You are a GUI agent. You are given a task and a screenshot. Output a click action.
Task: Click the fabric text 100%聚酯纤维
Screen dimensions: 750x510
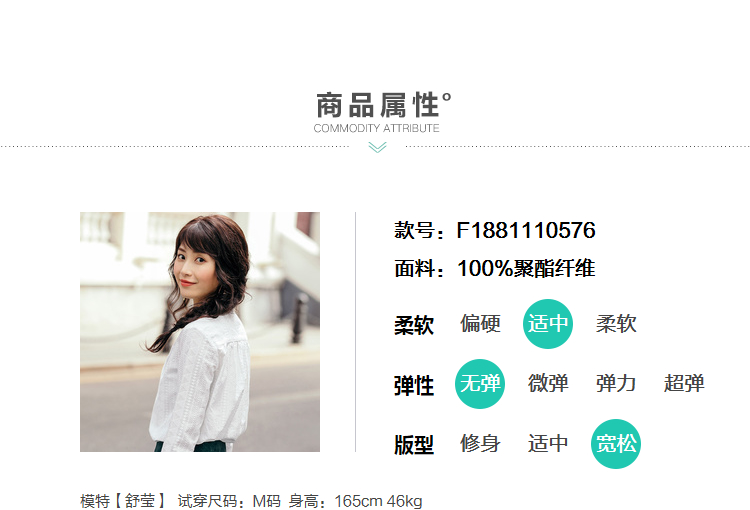pos(526,268)
